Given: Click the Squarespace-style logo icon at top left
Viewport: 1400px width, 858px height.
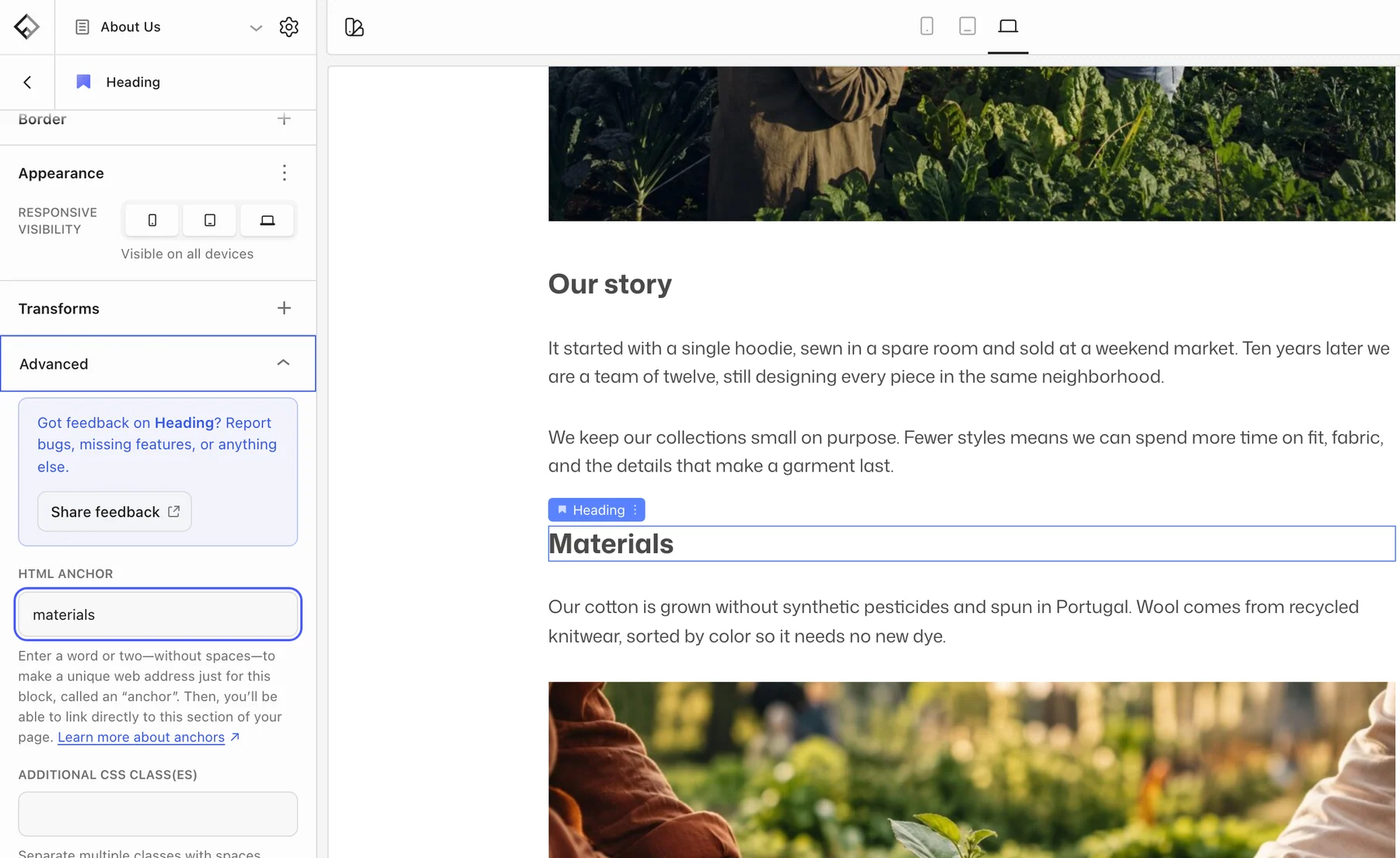Looking at the screenshot, I should click(26, 26).
